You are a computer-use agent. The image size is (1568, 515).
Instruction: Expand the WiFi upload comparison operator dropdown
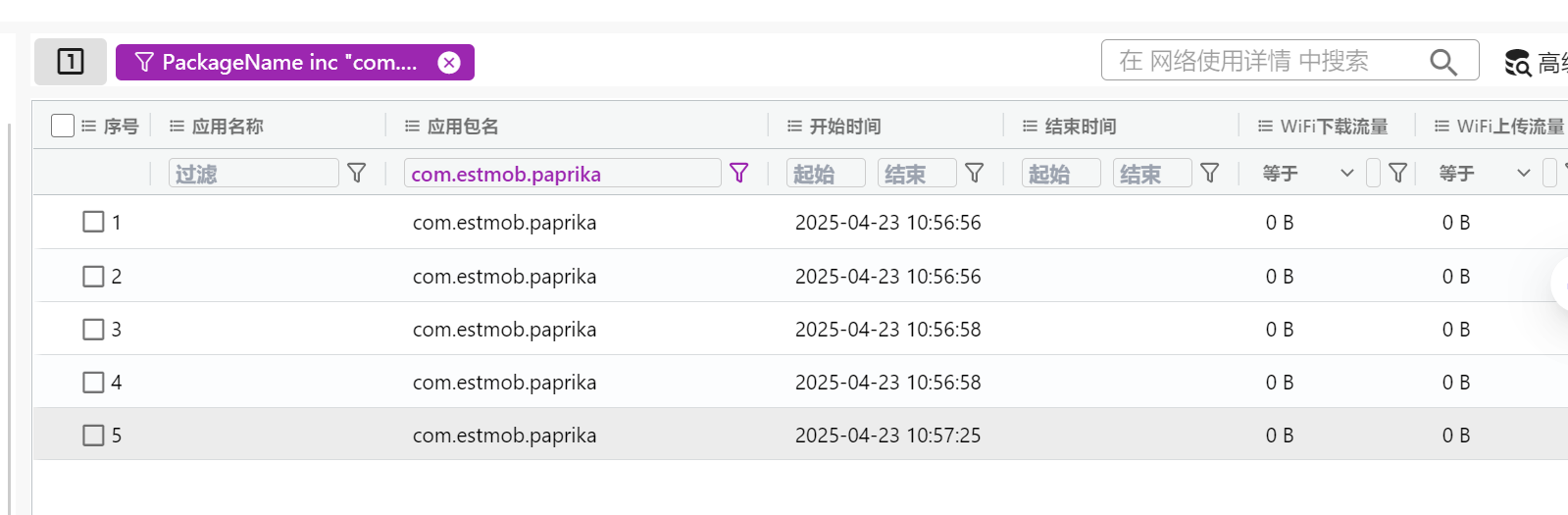coord(1524,174)
